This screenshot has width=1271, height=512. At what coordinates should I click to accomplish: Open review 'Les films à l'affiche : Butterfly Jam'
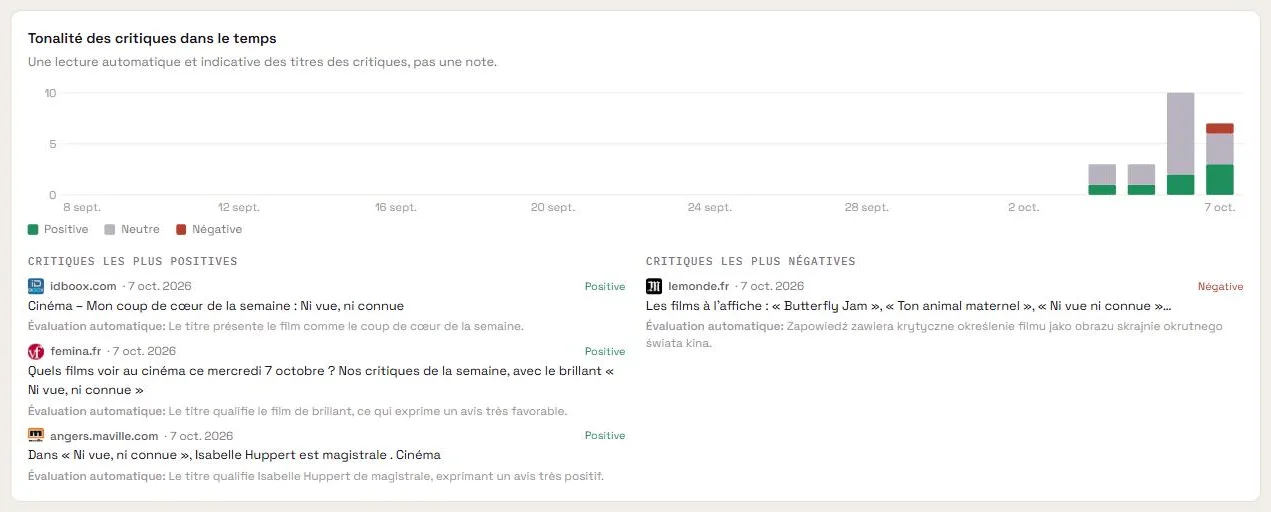tap(909, 306)
